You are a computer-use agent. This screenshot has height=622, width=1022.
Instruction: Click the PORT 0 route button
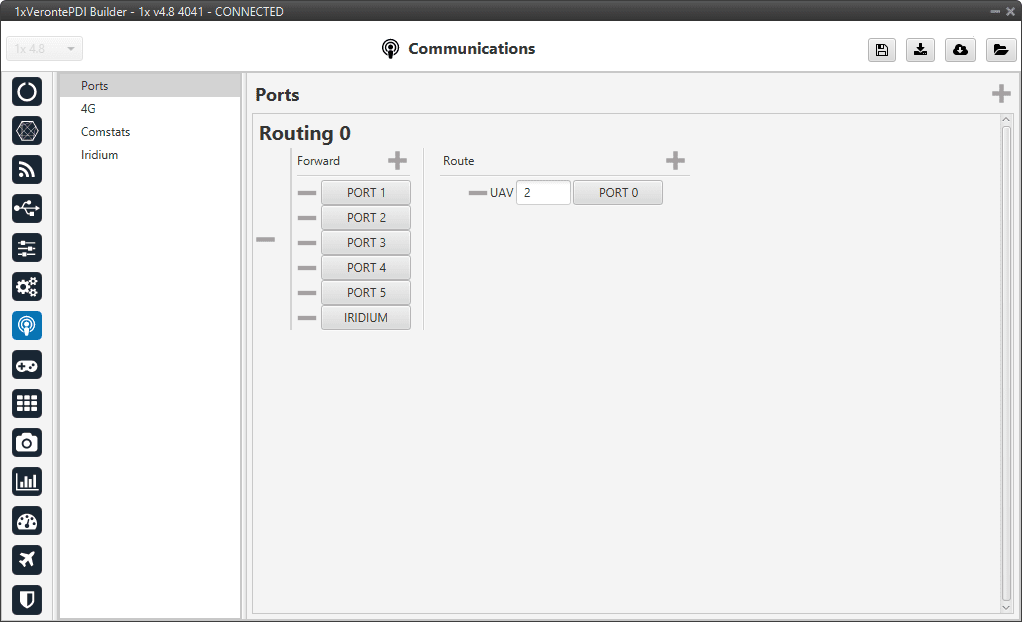click(x=618, y=193)
